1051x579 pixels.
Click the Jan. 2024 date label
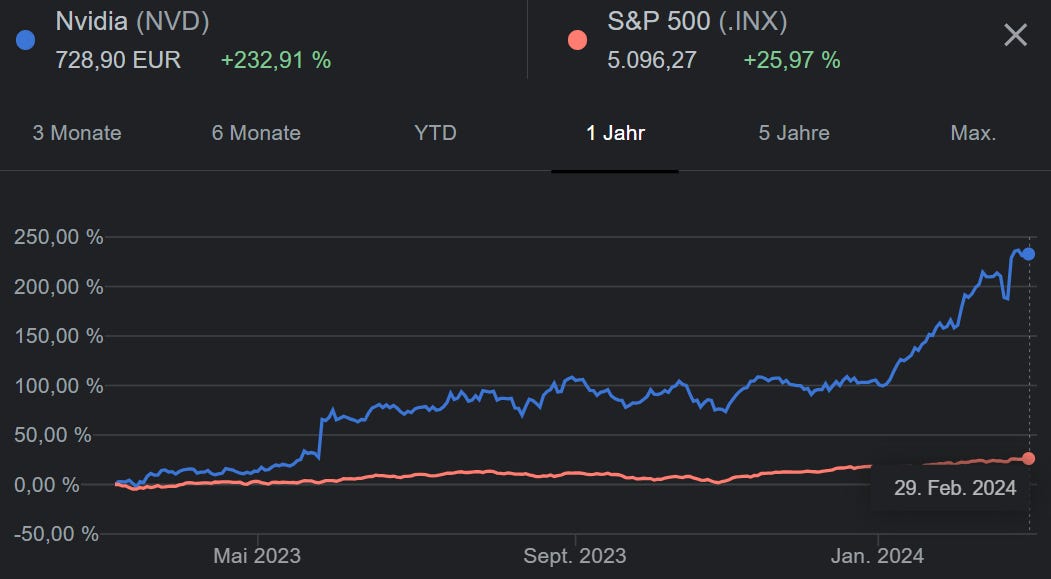(877, 556)
